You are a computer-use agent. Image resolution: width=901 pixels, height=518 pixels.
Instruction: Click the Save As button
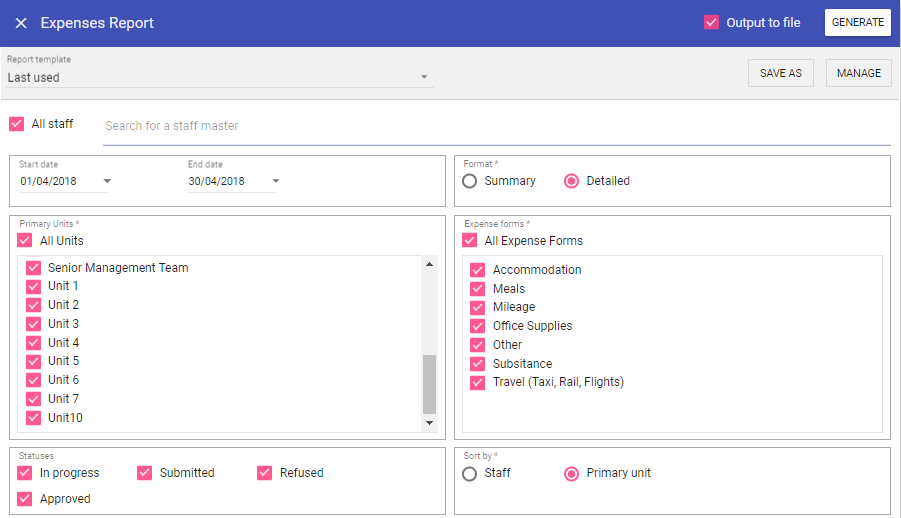pos(780,73)
